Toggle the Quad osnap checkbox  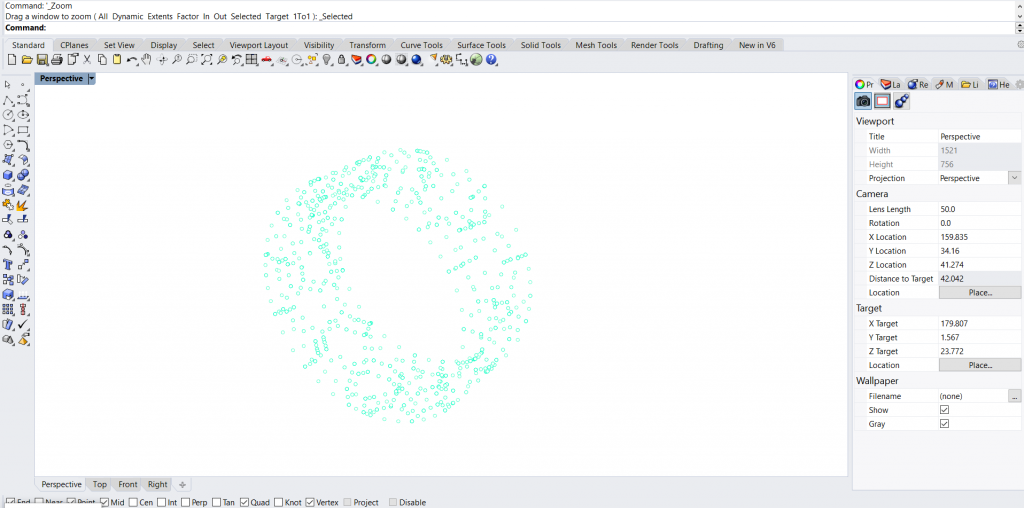tap(244, 502)
